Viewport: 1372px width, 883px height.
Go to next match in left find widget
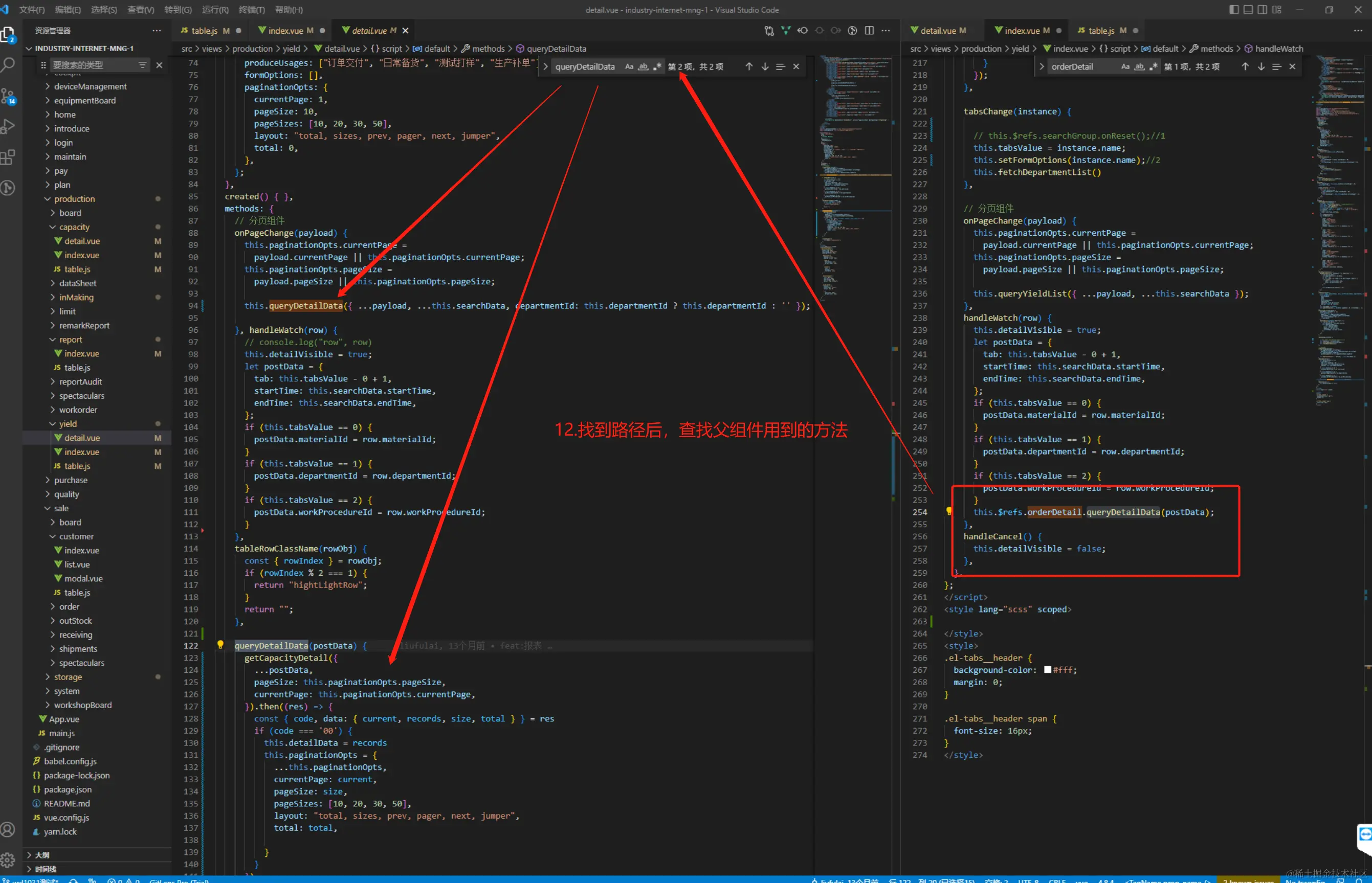(x=765, y=66)
